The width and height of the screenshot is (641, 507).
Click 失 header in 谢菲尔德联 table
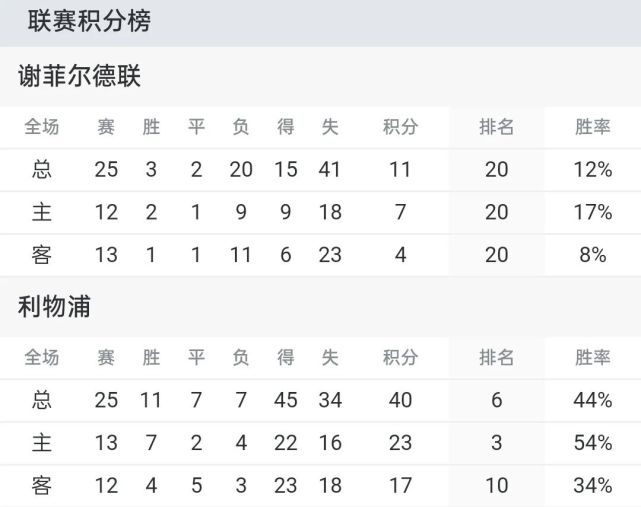pos(330,127)
